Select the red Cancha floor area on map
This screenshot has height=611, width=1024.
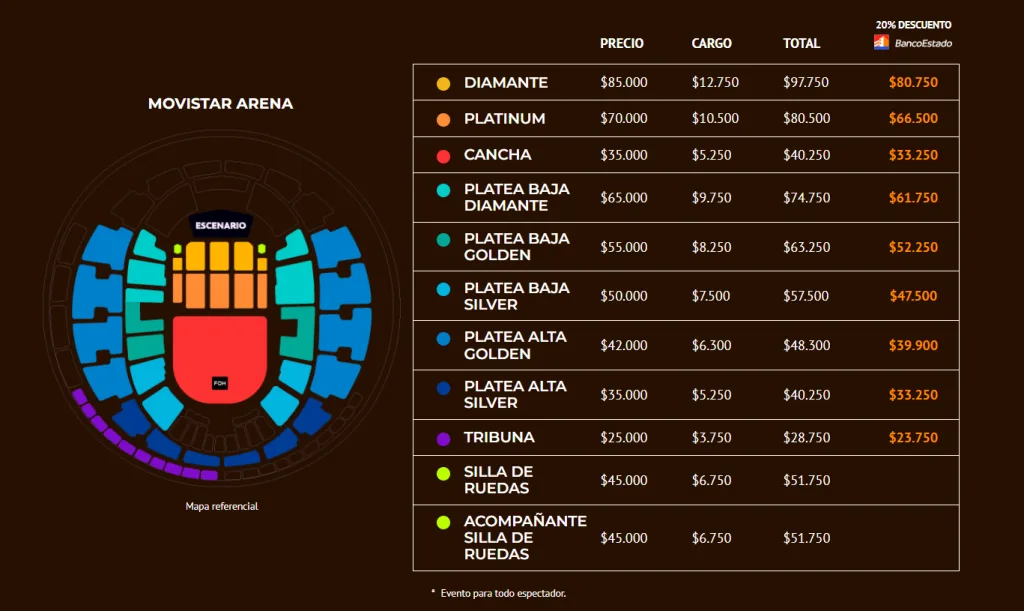tap(220, 359)
